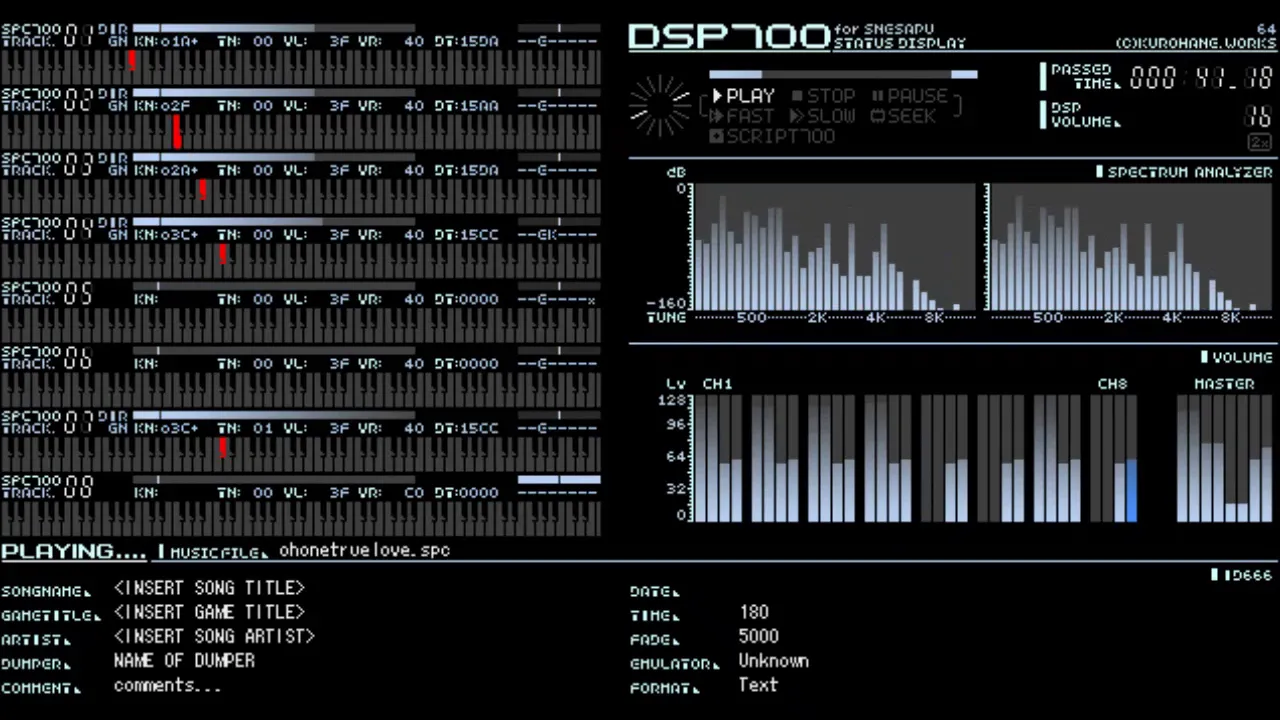Click the SPC700 TRACK 01 label
Screen dimensions: 1280x720
[x=48, y=36]
